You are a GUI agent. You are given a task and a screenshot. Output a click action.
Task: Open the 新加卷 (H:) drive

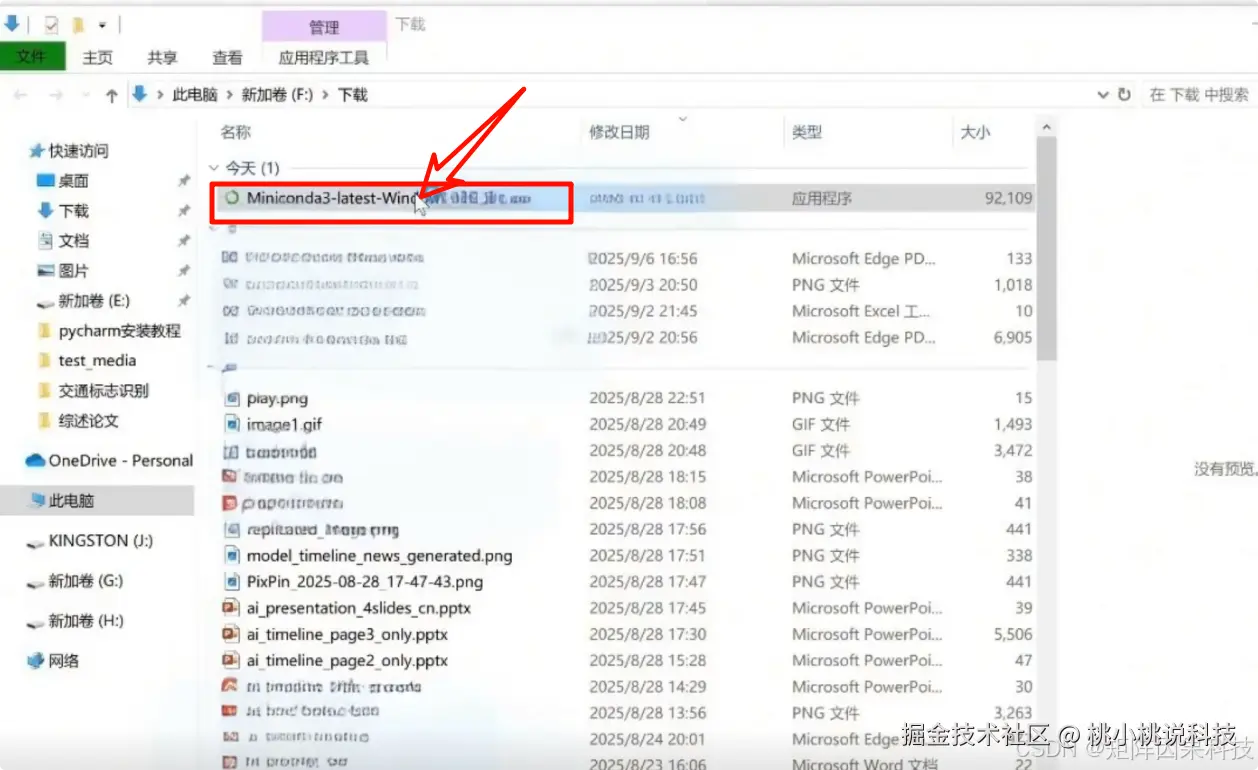[85, 620]
